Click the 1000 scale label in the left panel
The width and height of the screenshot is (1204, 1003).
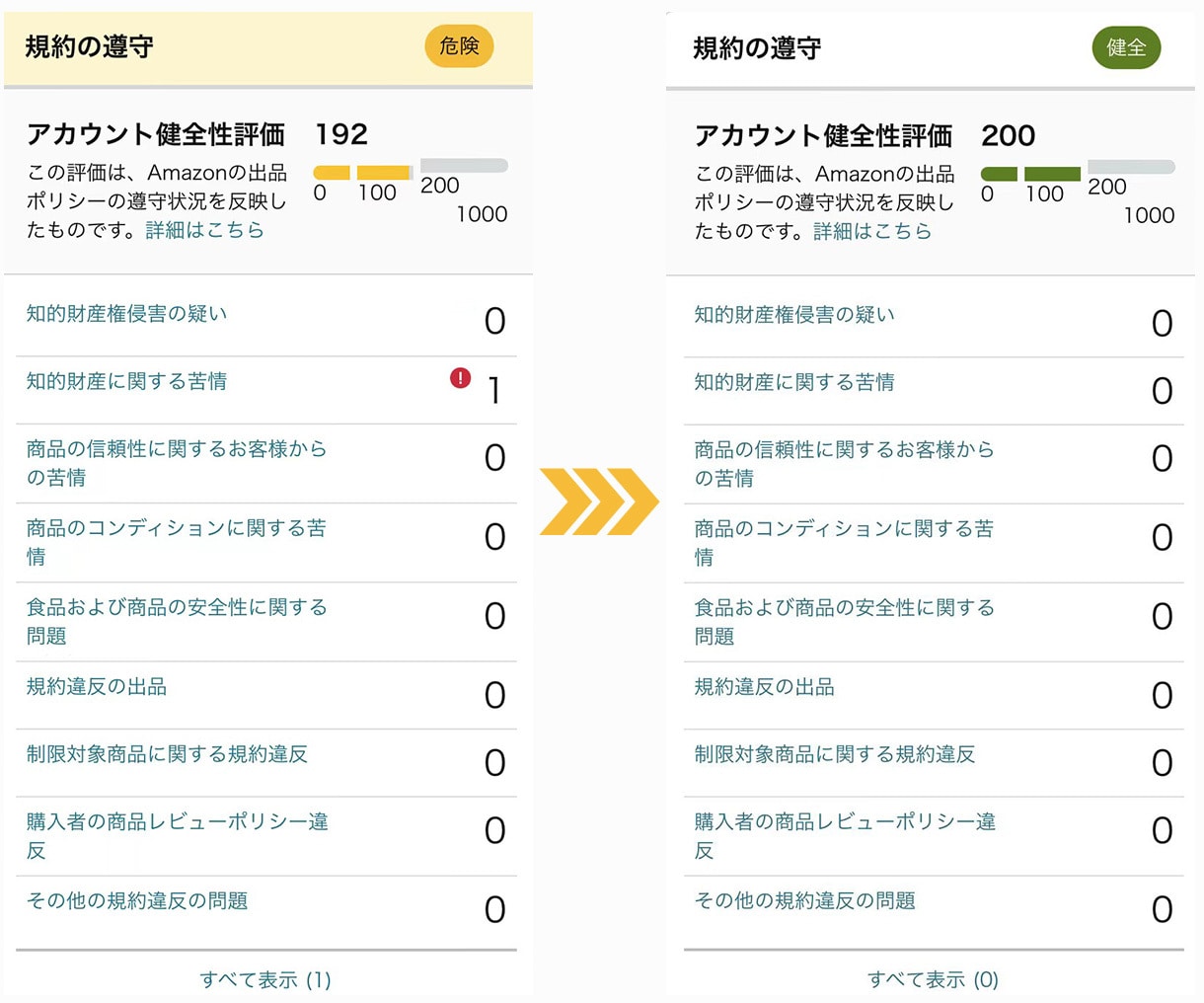point(482,214)
